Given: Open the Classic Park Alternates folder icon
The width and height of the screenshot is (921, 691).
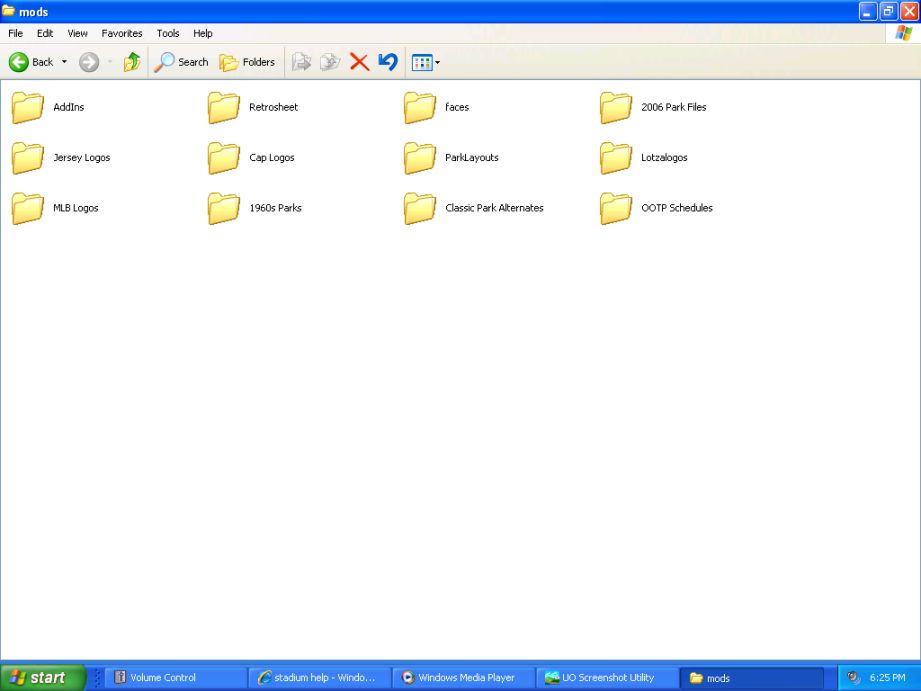Looking at the screenshot, I should (420, 209).
